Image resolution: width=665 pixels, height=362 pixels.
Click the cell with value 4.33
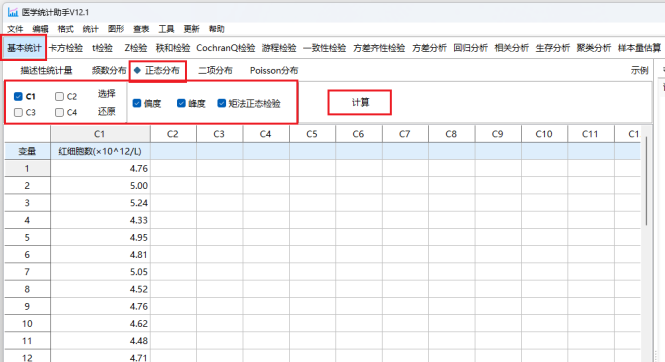100,220
